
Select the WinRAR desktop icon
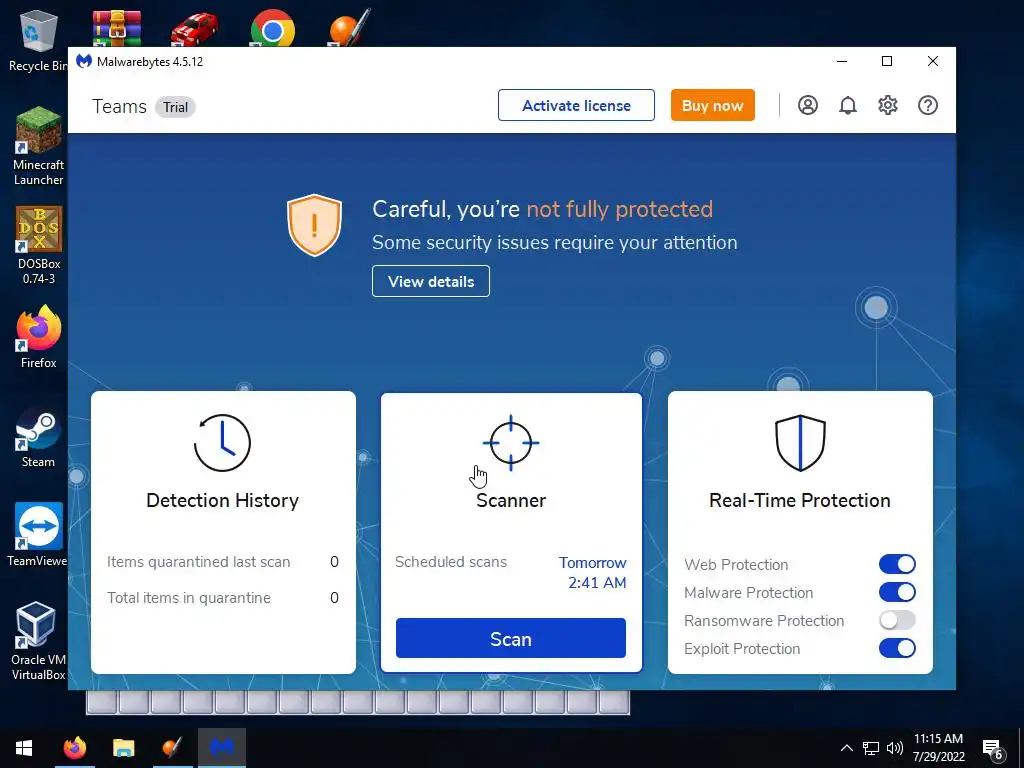pos(117,28)
